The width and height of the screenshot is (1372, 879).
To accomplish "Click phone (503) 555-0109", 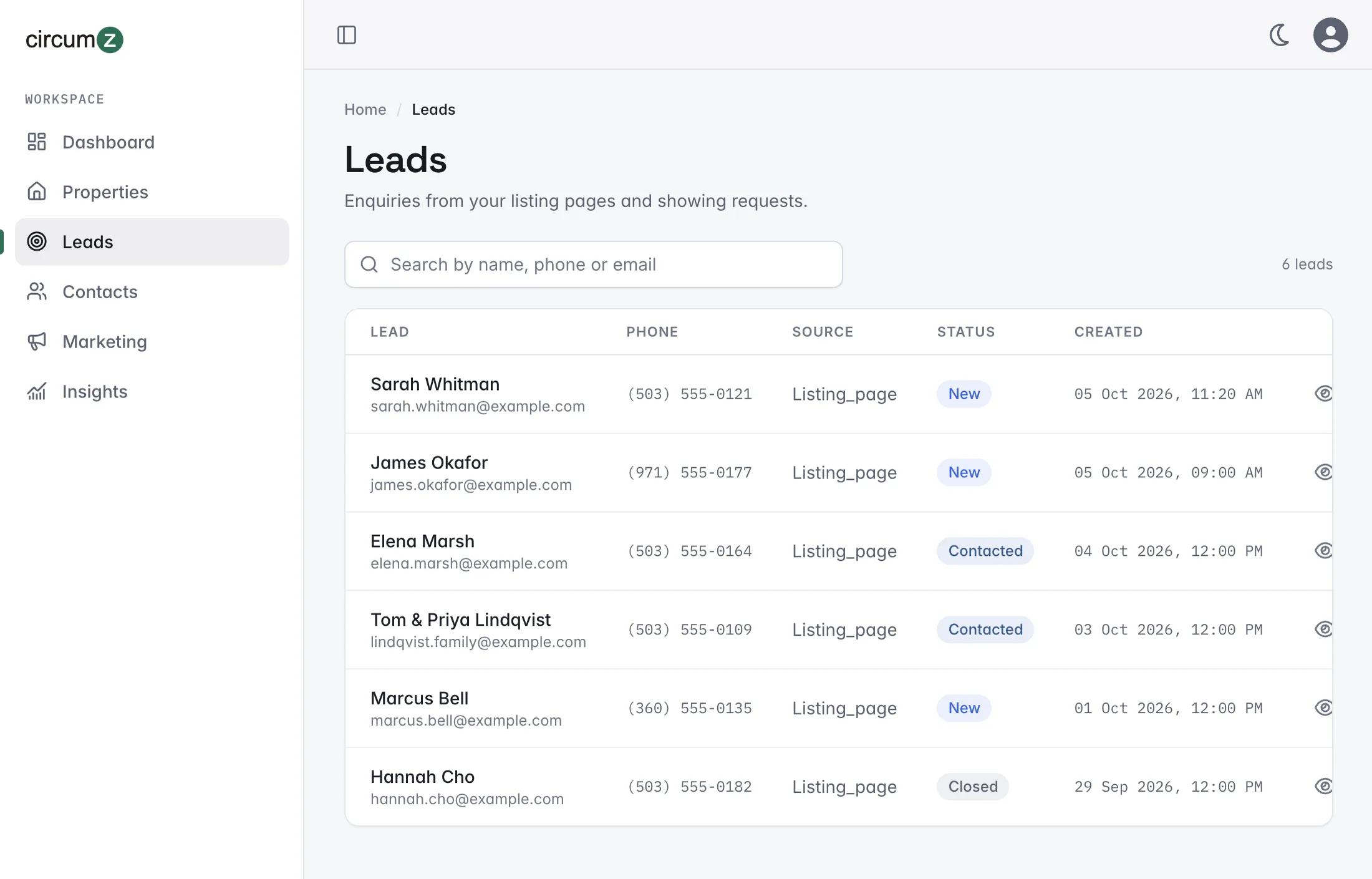I will 689,630.
